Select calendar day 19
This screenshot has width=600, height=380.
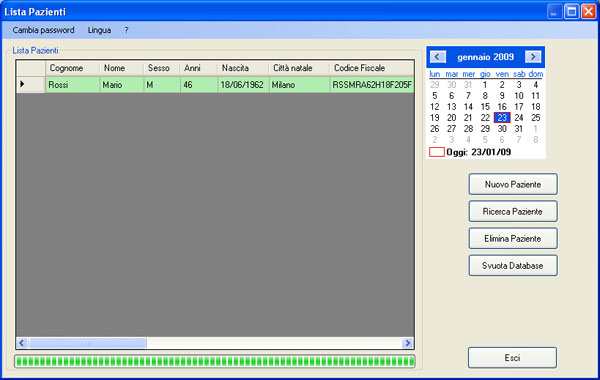(435, 117)
